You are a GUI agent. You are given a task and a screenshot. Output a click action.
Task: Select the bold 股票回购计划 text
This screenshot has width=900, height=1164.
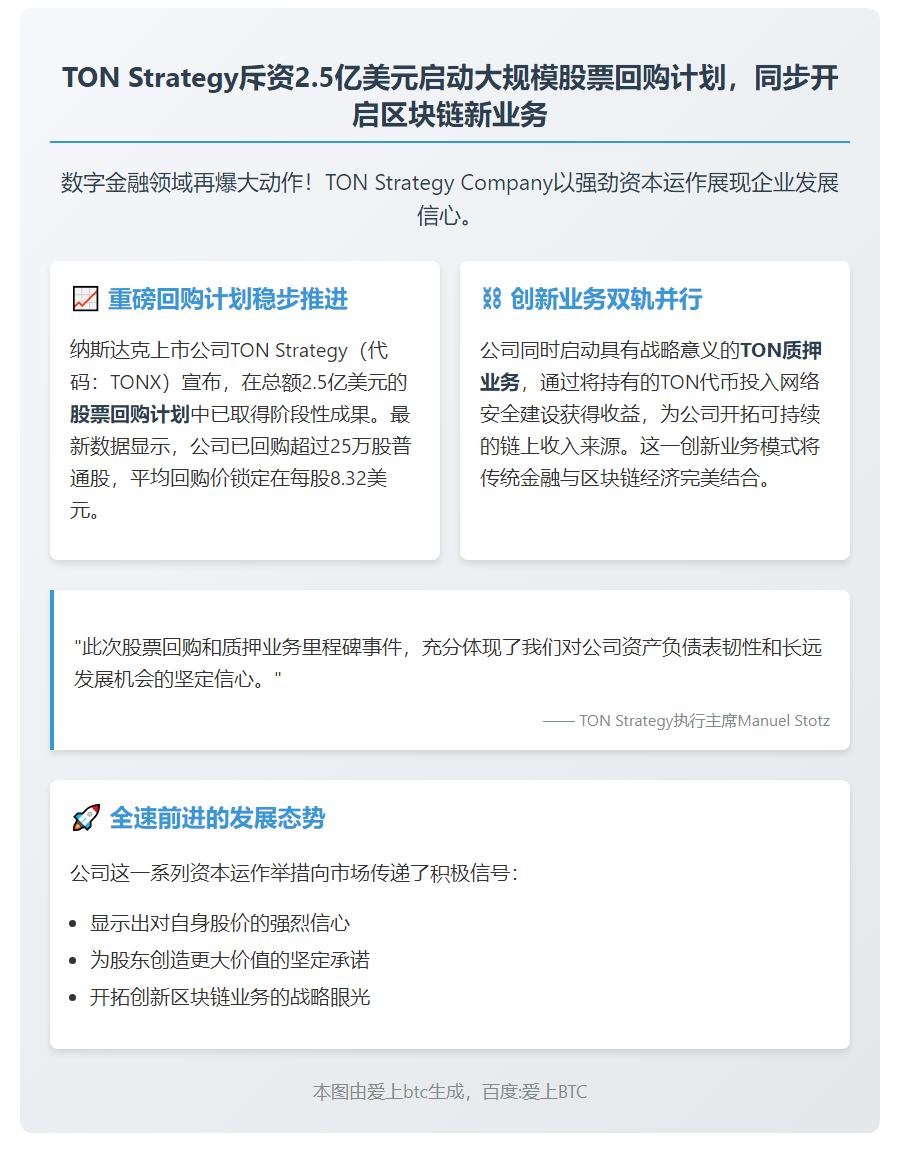[130, 415]
